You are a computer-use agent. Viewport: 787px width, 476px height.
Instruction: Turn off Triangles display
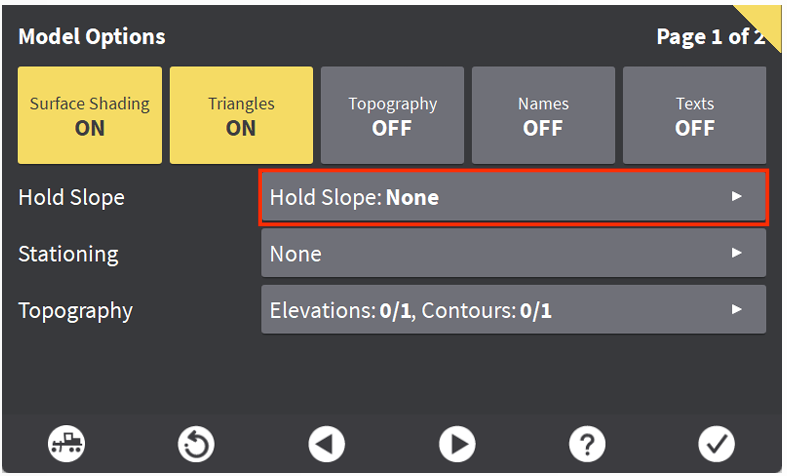(241, 115)
